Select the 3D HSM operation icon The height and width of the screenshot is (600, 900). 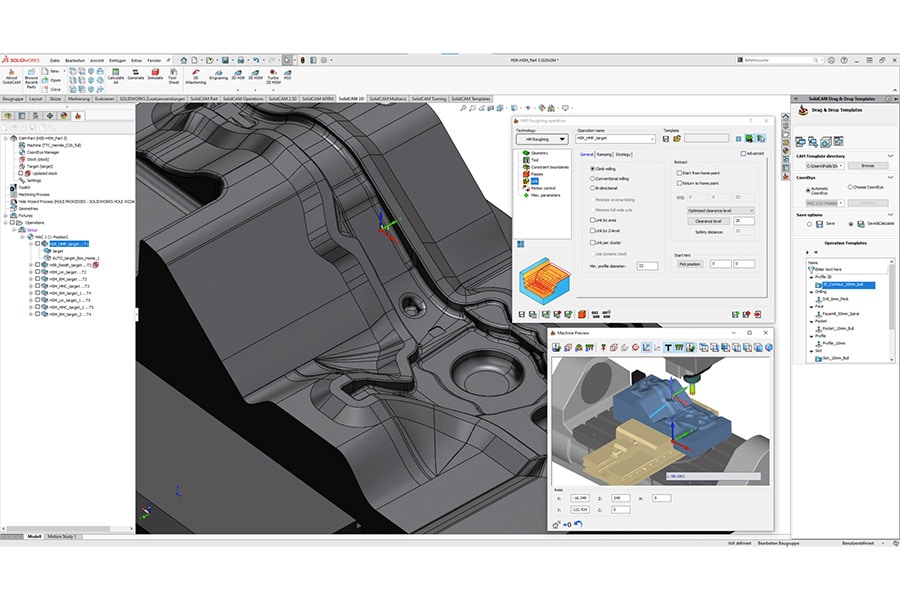pos(255,74)
